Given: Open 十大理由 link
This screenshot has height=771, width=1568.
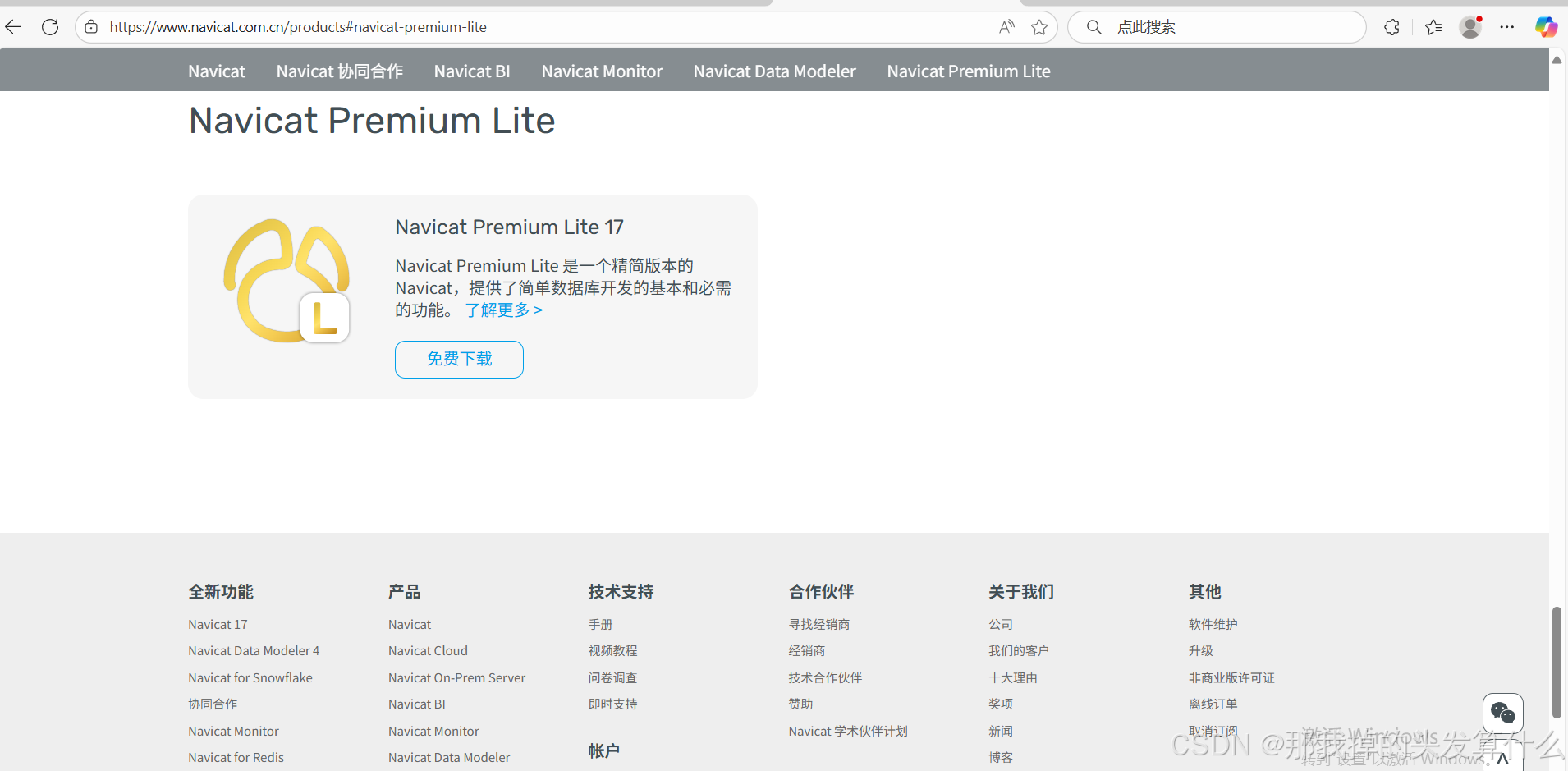Looking at the screenshot, I should (x=1013, y=678).
